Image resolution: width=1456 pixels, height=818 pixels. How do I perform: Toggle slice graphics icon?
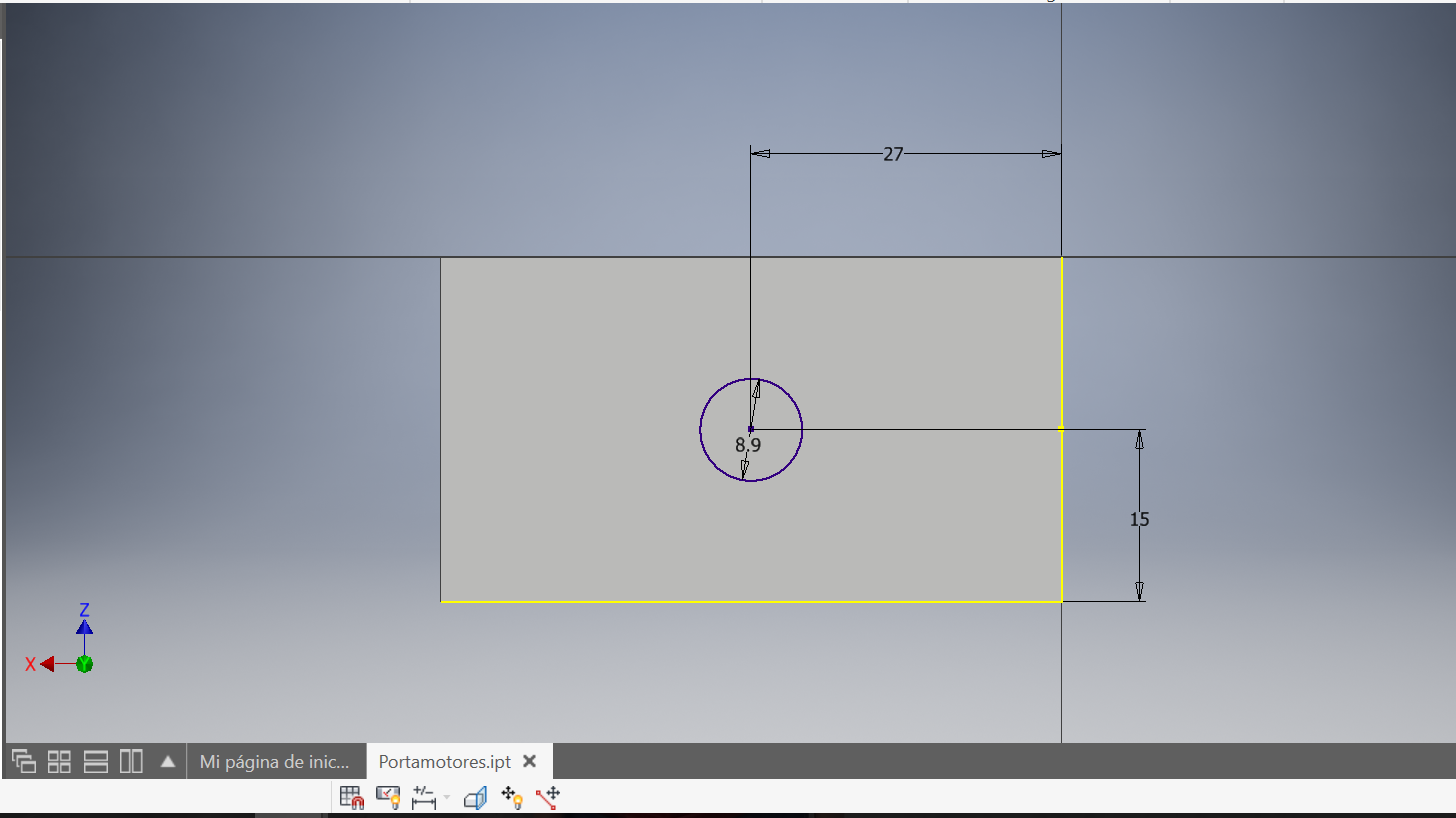point(475,797)
